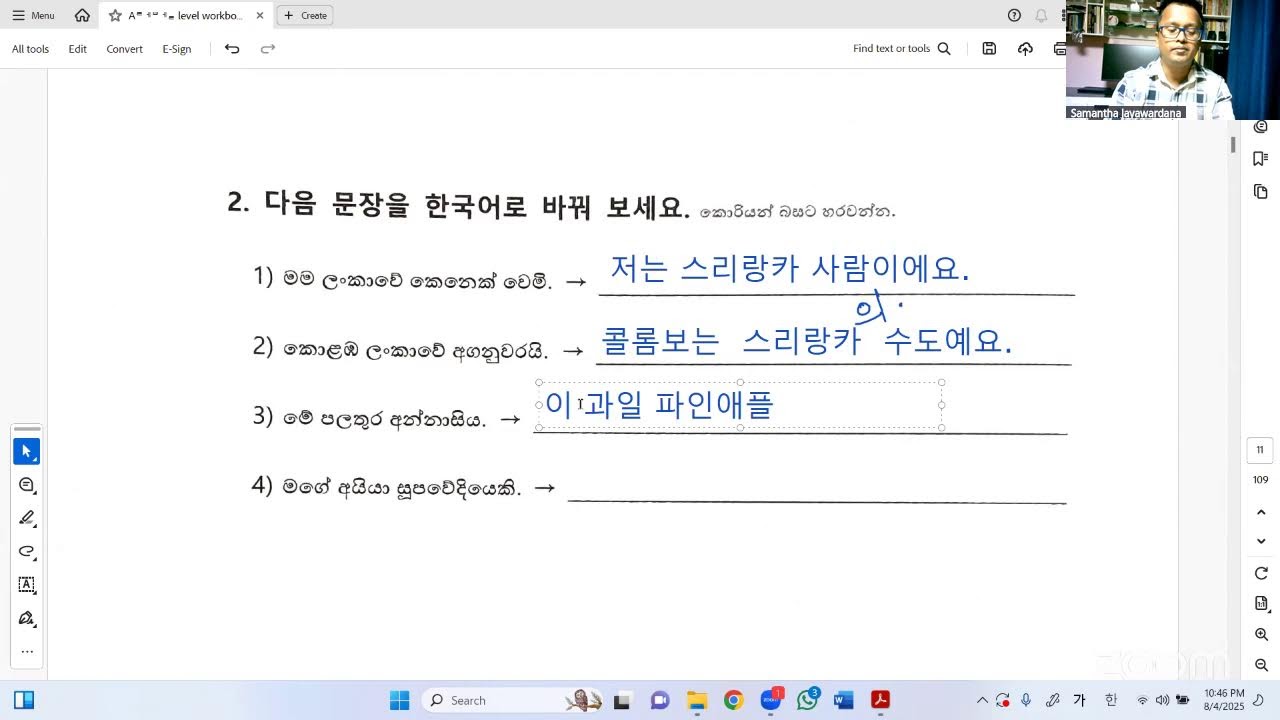Choose the Select arrow tool

[x=27, y=452]
